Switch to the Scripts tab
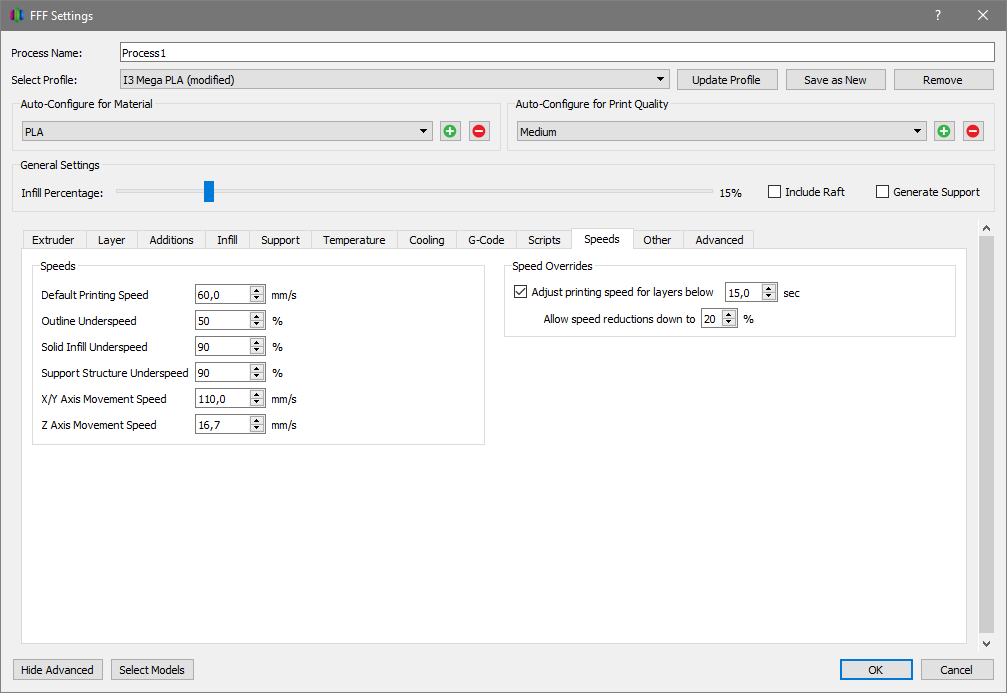The width and height of the screenshot is (1007, 693). click(x=544, y=240)
